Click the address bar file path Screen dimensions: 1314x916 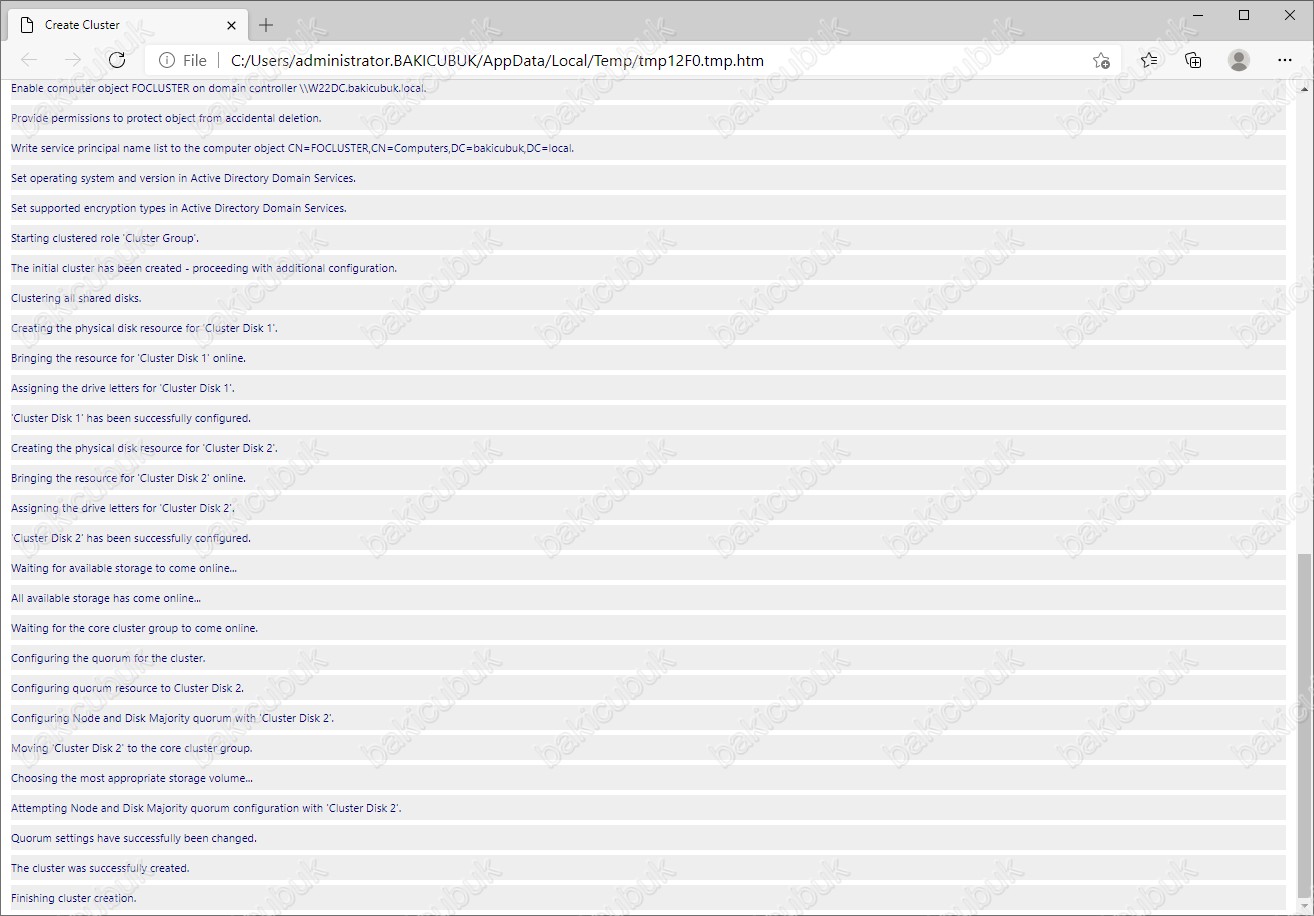tap(497, 61)
